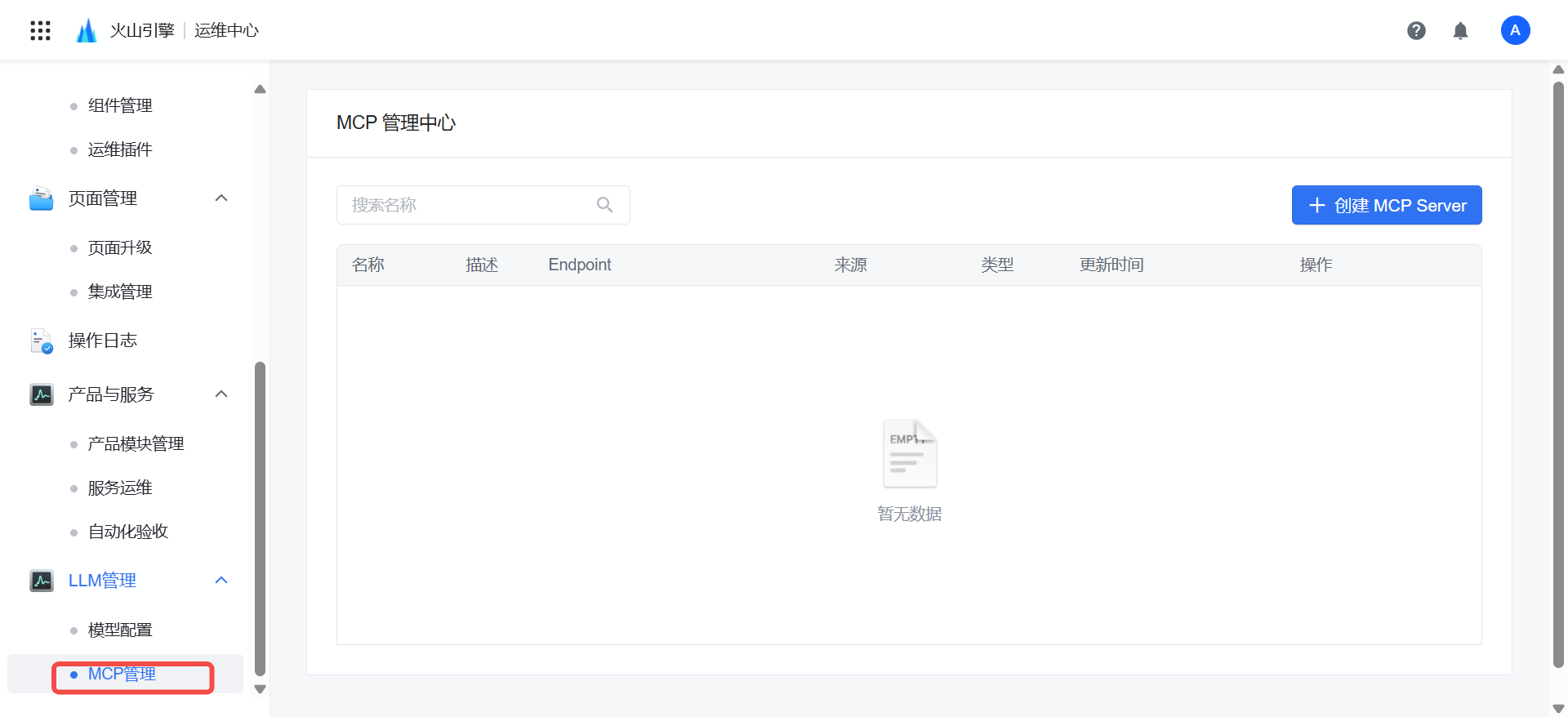
Task: Open 服务运维 page
Action: (120, 488)
